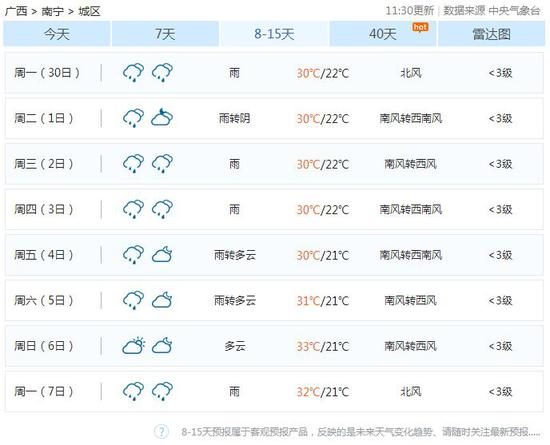Click the 30℃/21℃ temperature for 周五
Screen dimensions: 550x445
pyautogui.click(x=323, y=255)
